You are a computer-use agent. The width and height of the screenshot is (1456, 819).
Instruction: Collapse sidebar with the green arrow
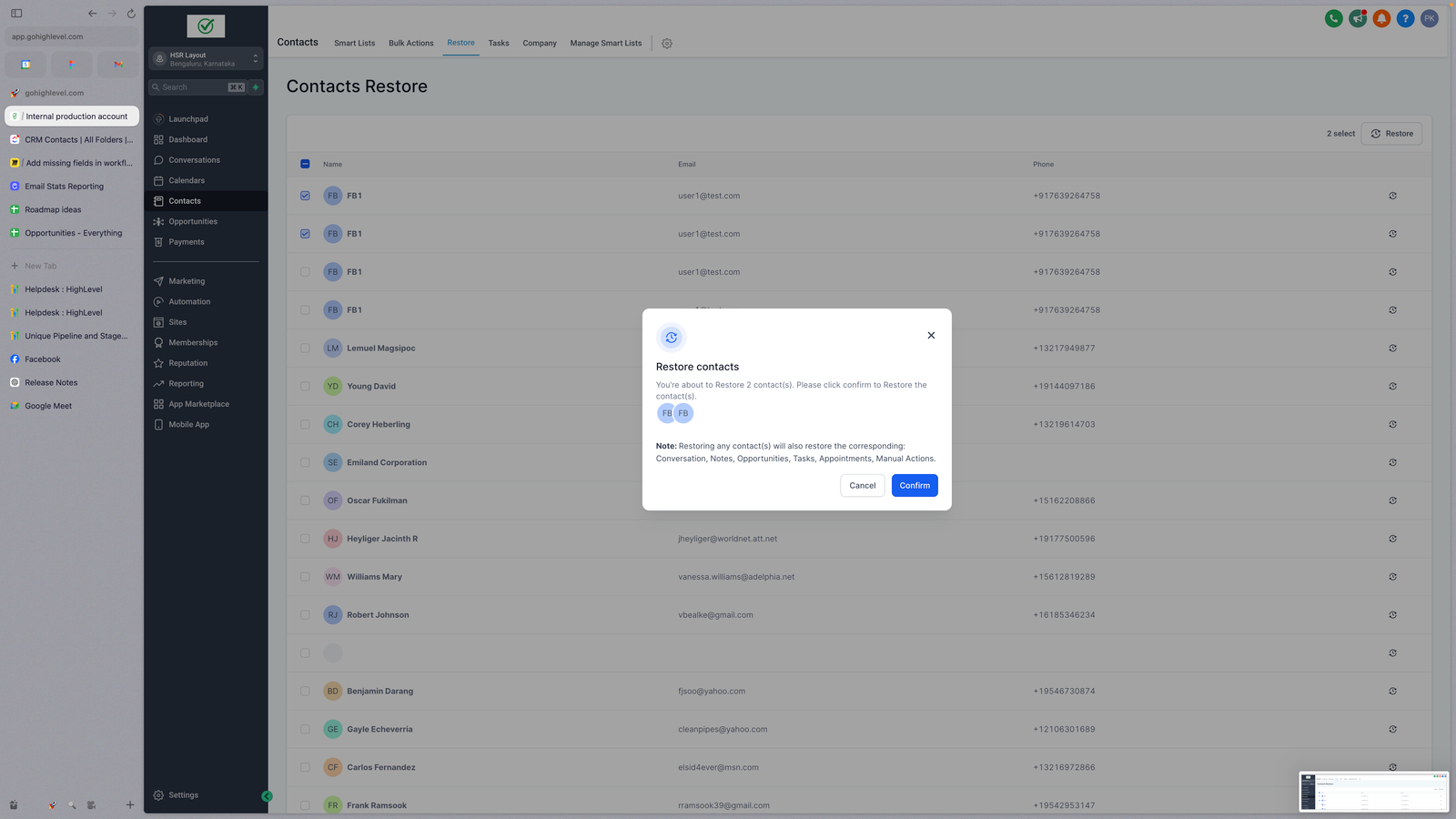(x=267, y=796)
